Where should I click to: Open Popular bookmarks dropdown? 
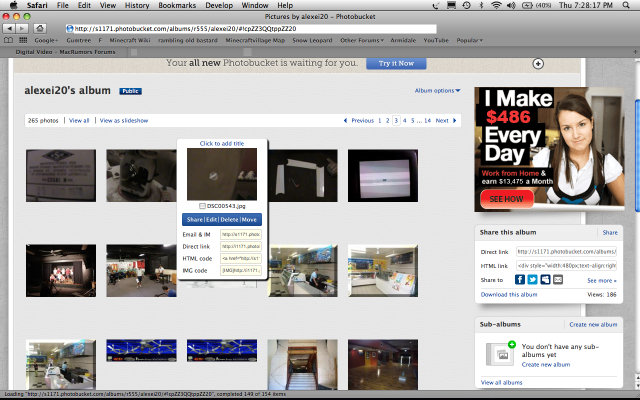(x=469, y=40)
